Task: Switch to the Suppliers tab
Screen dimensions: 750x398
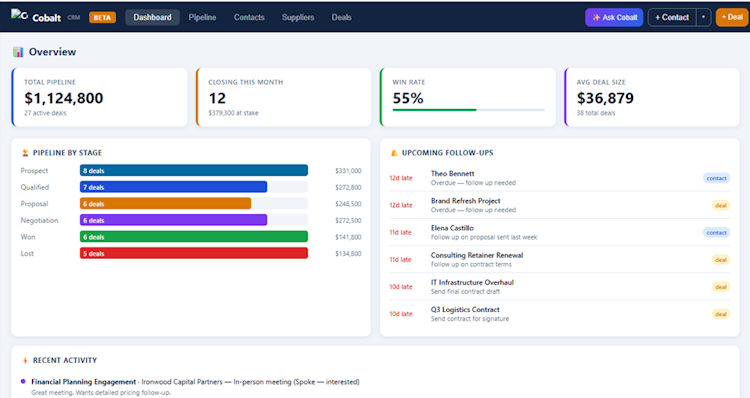Action: [x=298, y=17]
